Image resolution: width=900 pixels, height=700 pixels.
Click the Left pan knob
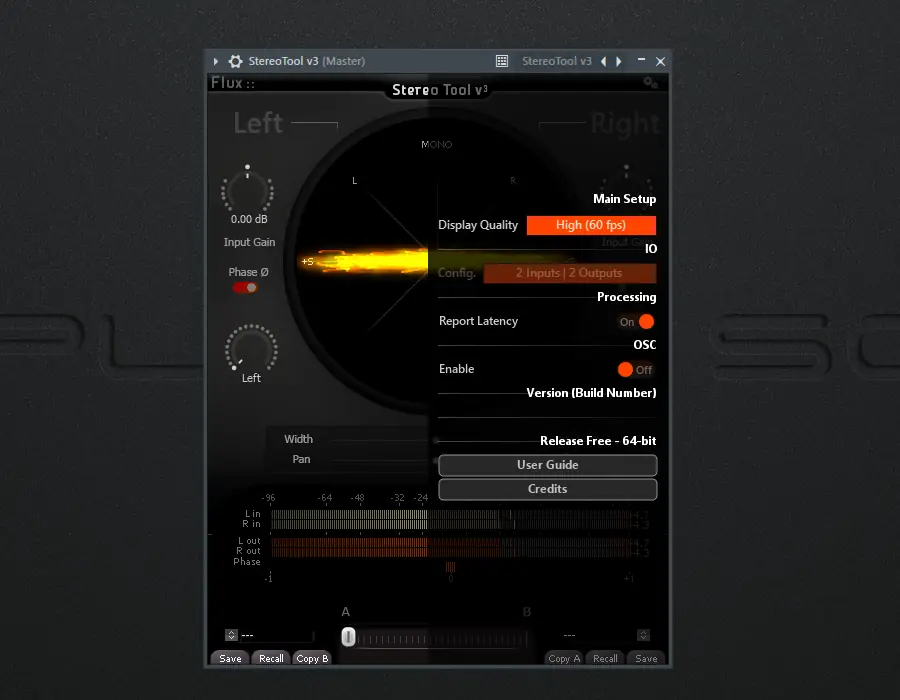pos(251,348)
